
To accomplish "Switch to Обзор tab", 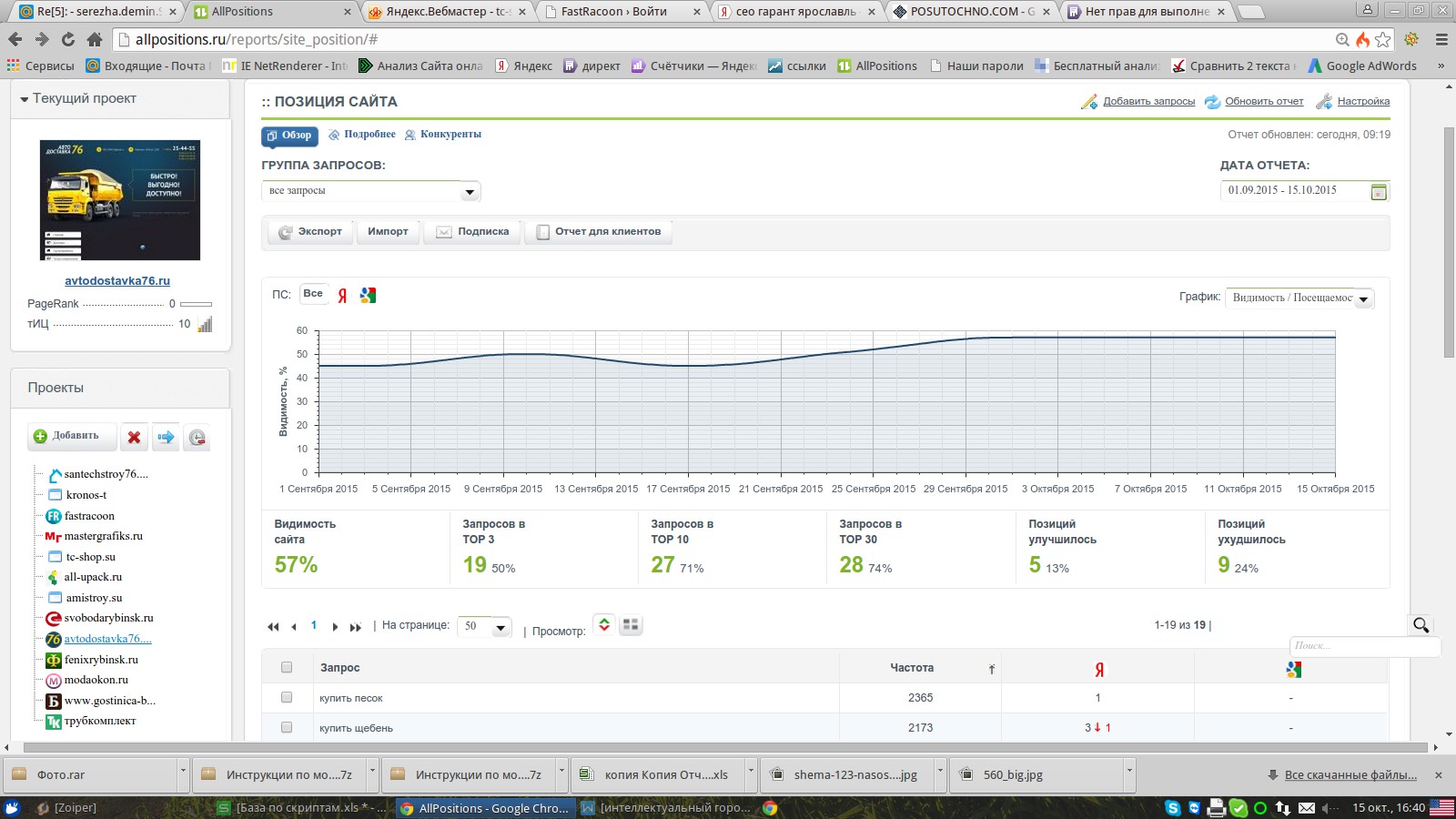I will coord(289,136).
